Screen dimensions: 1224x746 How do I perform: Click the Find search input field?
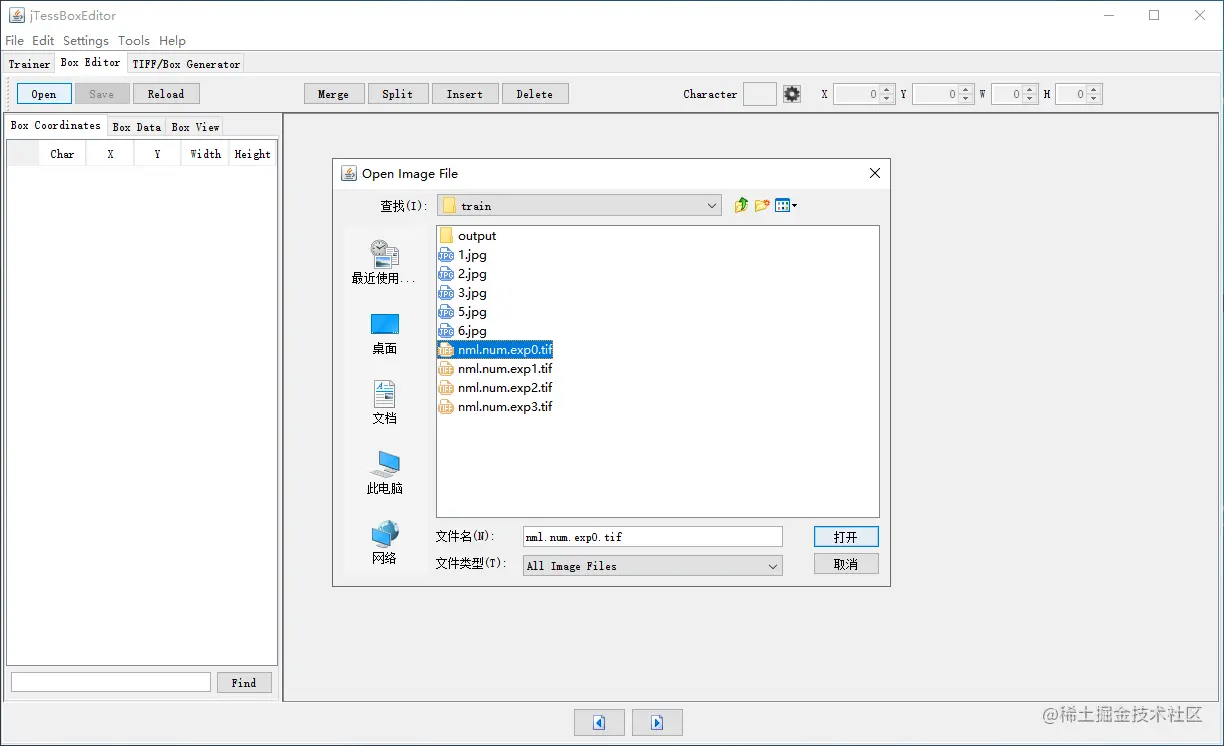click(111, 682)
